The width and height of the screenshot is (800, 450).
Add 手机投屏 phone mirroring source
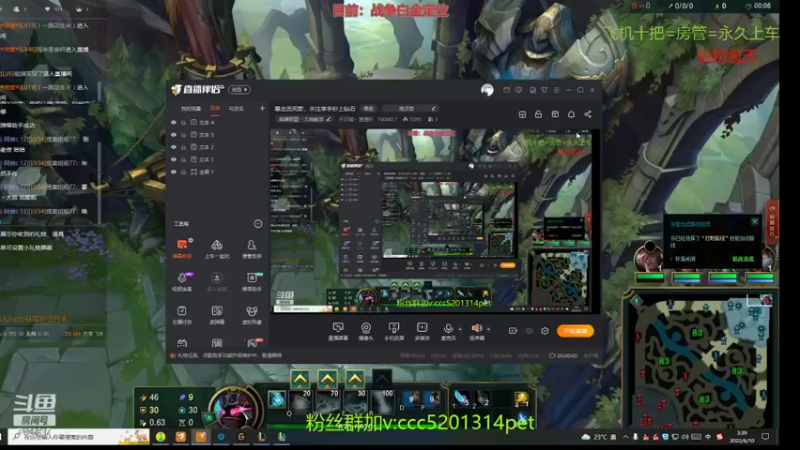pyautogui.click(x=394, y=331)
